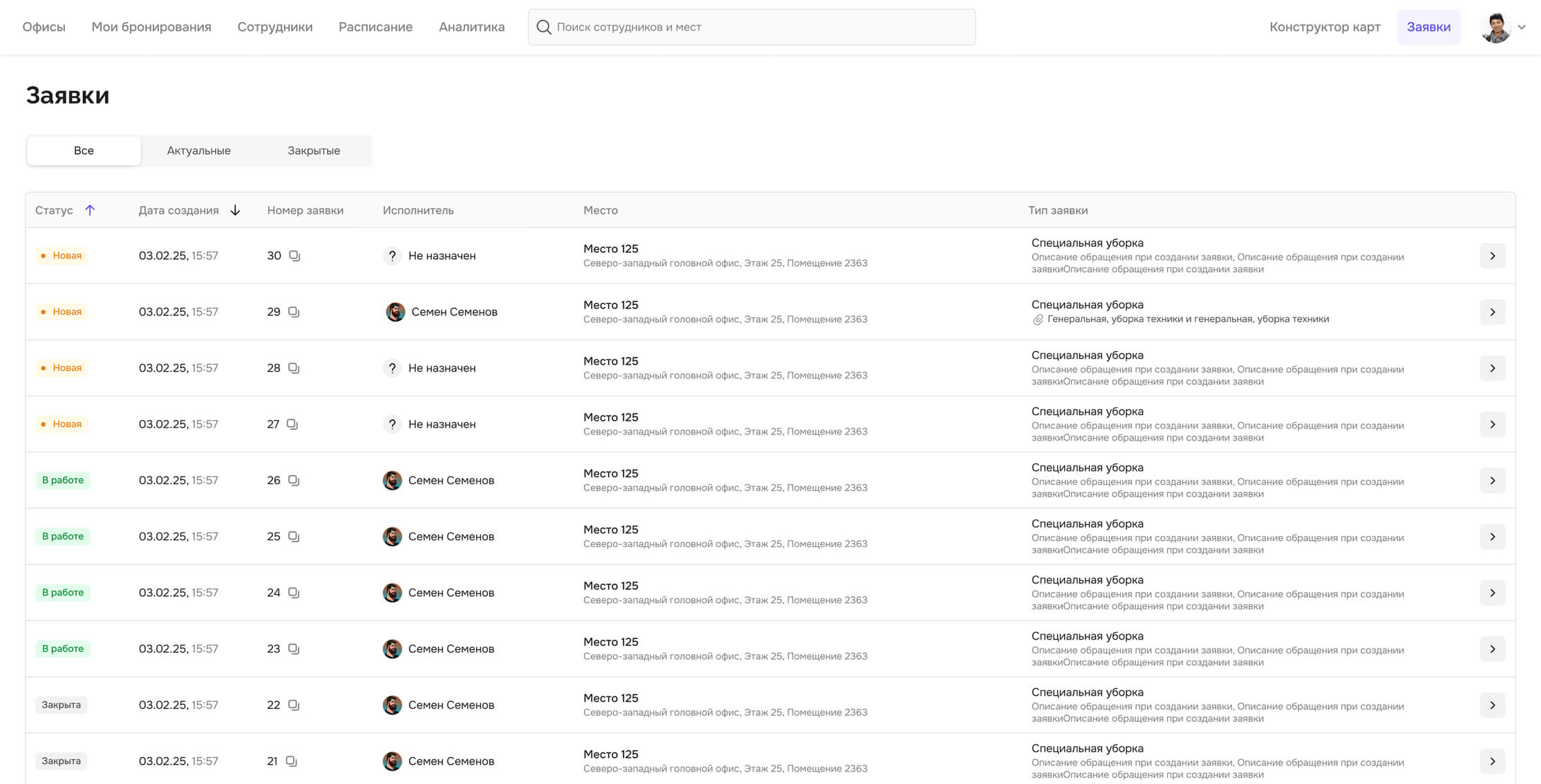
Task: Click the В работе status badge of request 23
Action: [x=63, y=649]
